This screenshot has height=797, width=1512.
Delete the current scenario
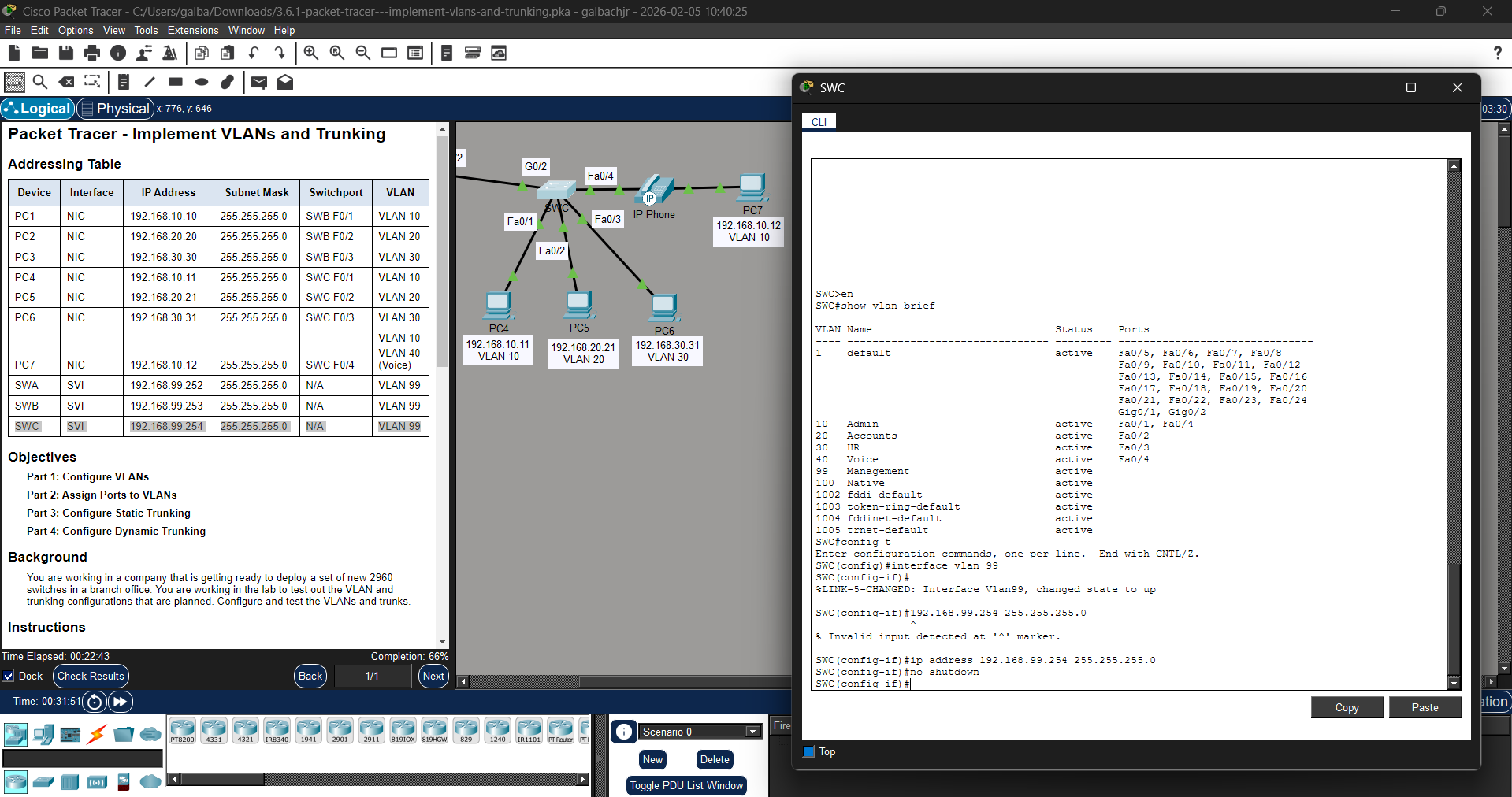[715, 759]
